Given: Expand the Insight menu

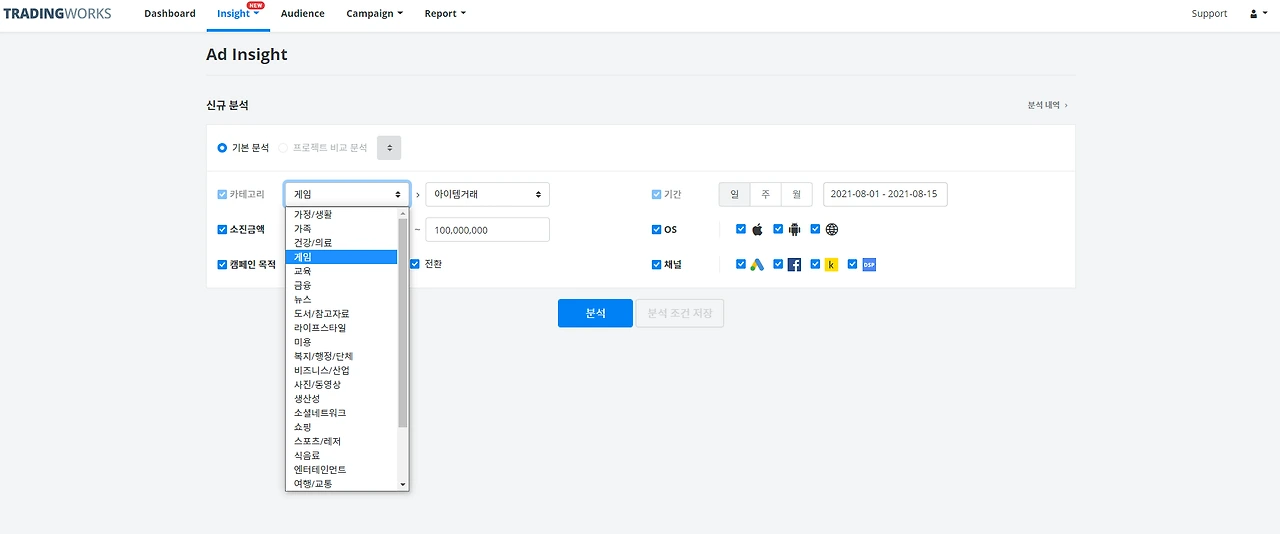Looking at the screenshot, I should point(238,14).
